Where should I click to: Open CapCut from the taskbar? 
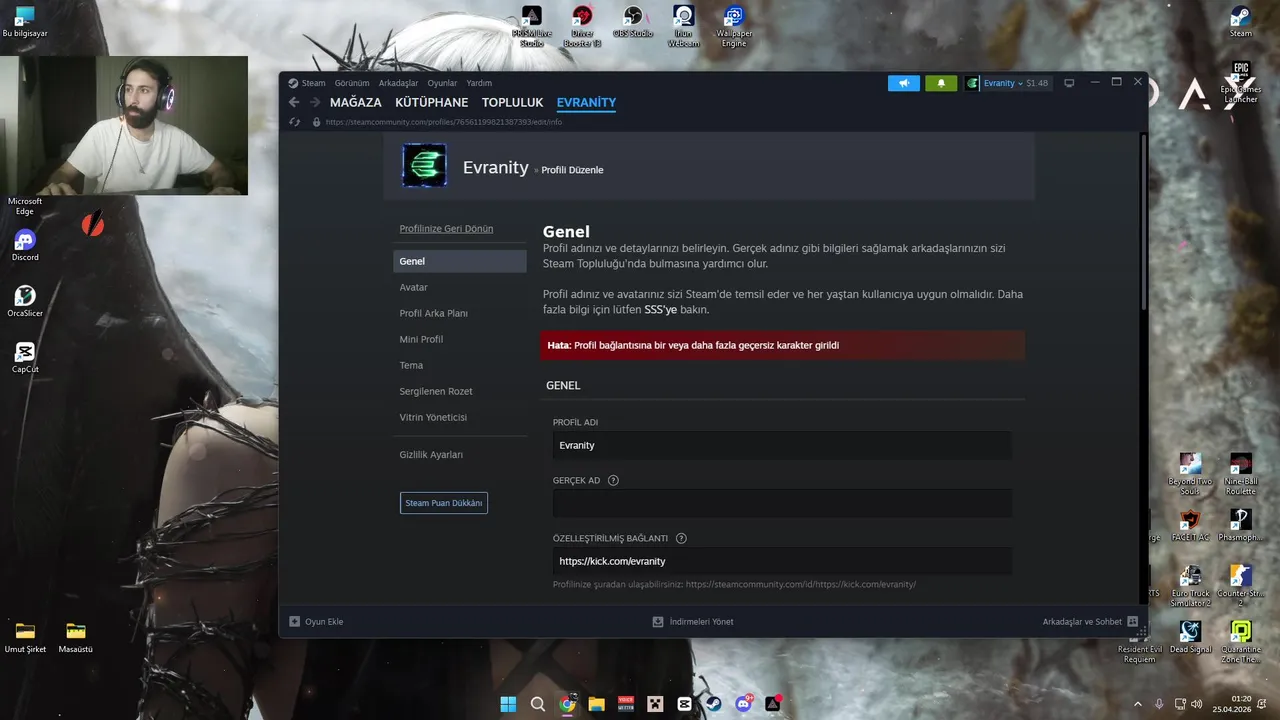684,704
